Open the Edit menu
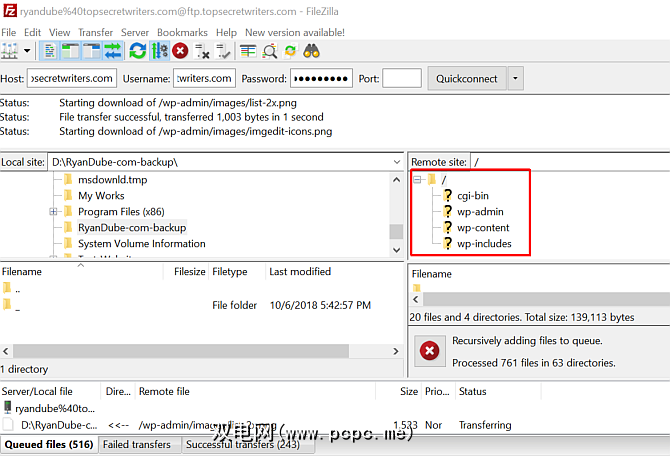The image size is (670, 456). pos(32,32)
